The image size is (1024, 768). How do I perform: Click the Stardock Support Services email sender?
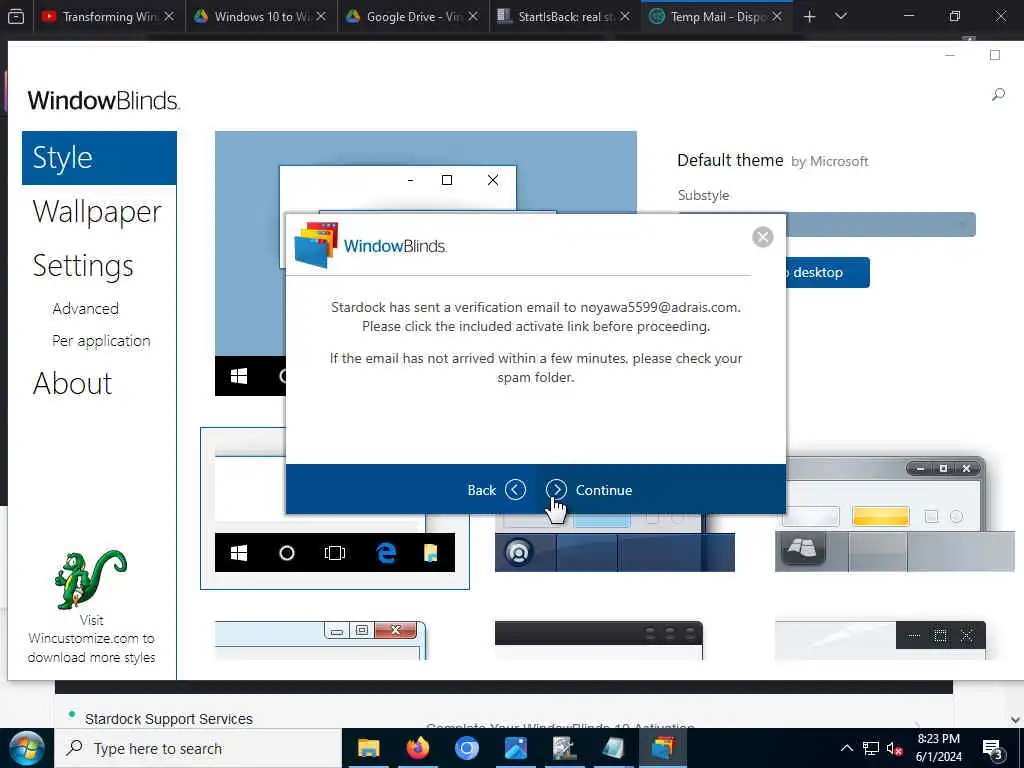[168, 719]
